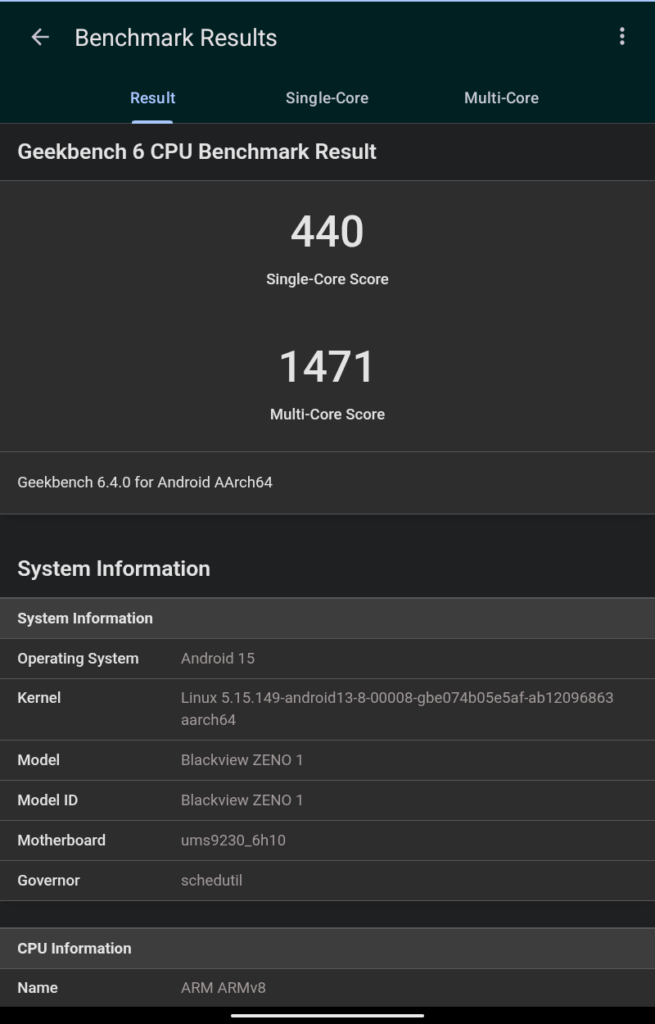Tap the back arrow icon

[x=40, y=37]
